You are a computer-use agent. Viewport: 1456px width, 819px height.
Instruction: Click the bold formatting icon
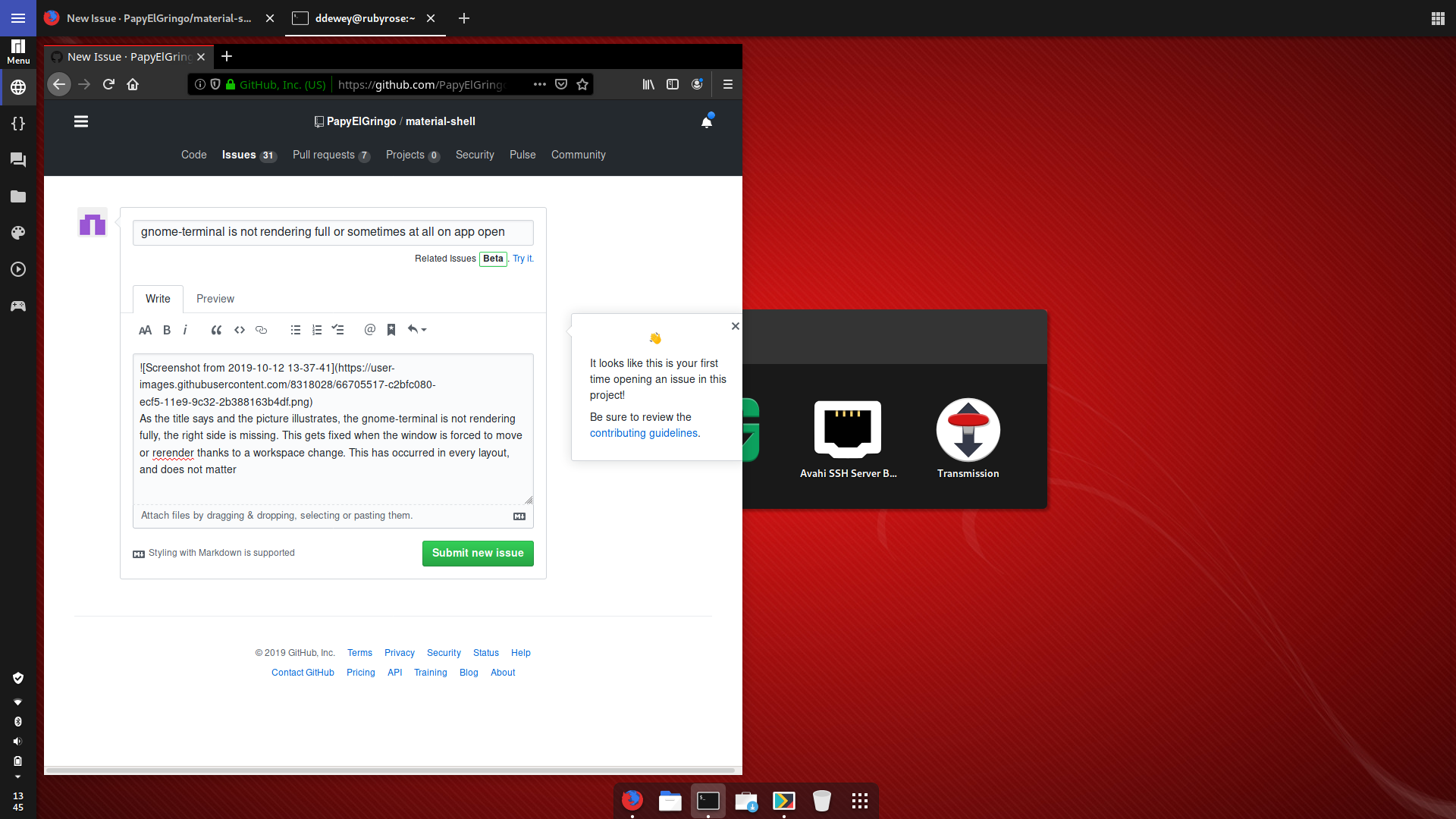[x=167, y=330]
